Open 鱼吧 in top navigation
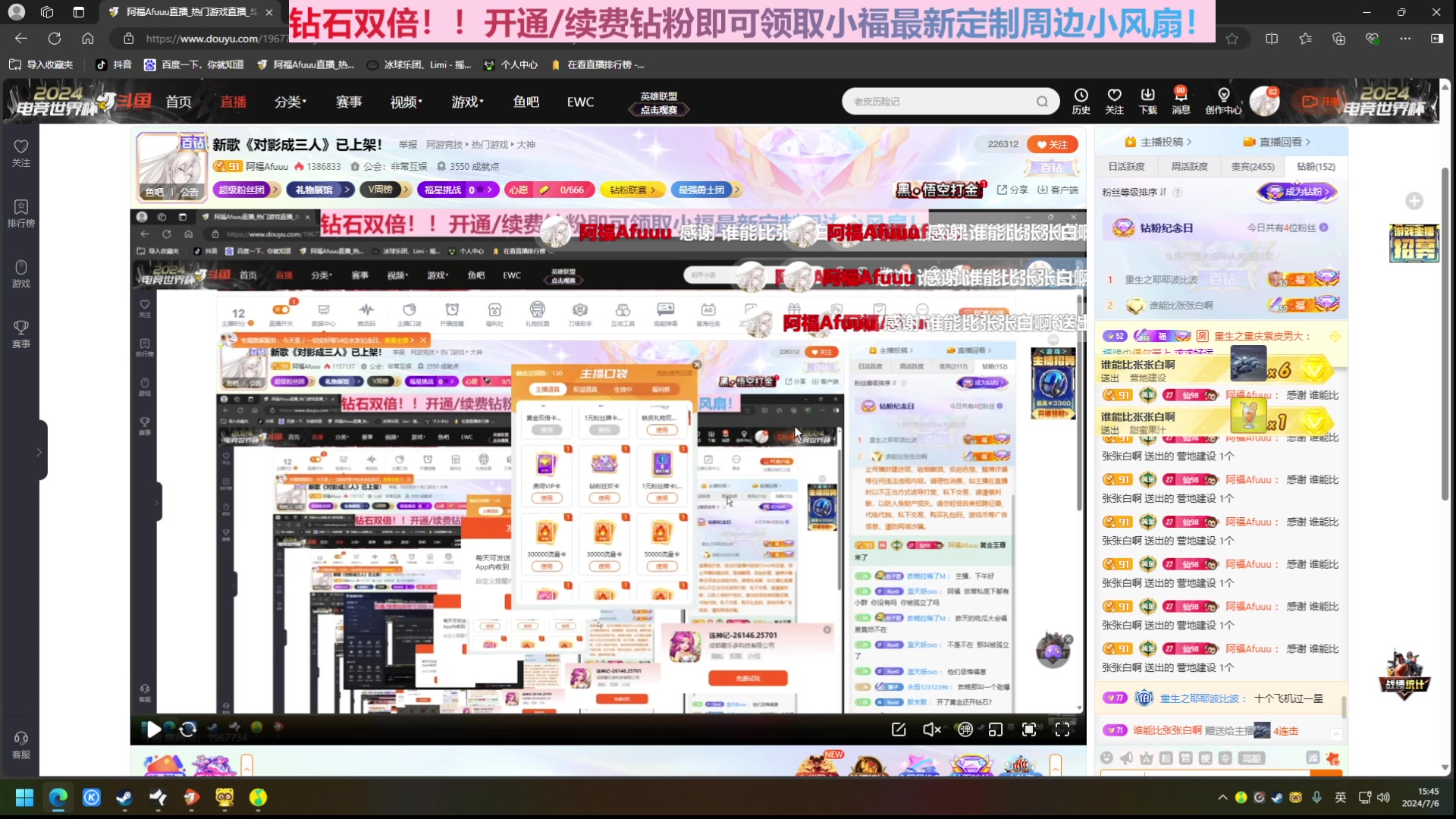The width and height of the screenshot is (1456, 819). click(x=526, y=102)
